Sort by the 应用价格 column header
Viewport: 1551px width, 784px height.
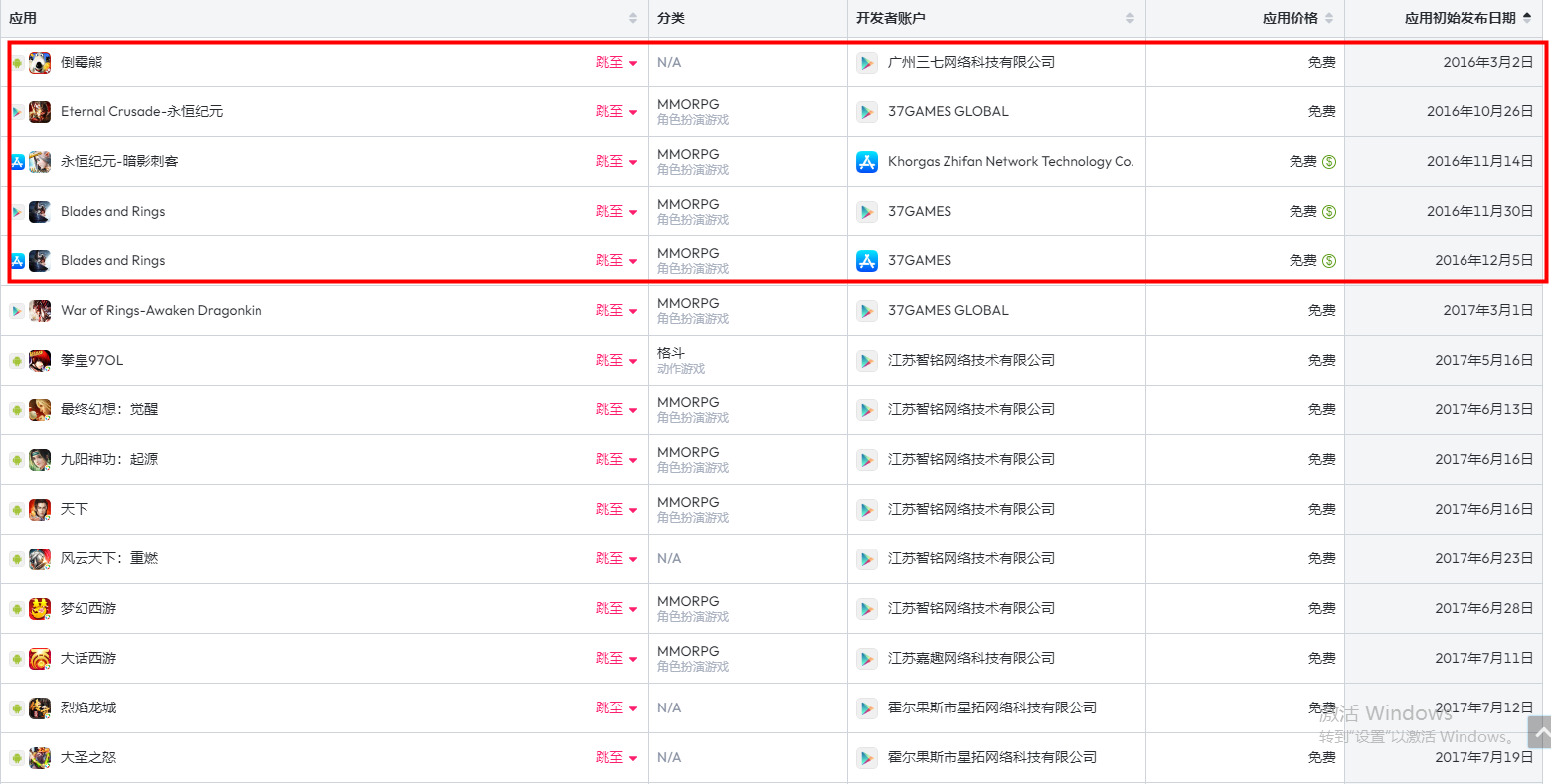coord(1245,18)
